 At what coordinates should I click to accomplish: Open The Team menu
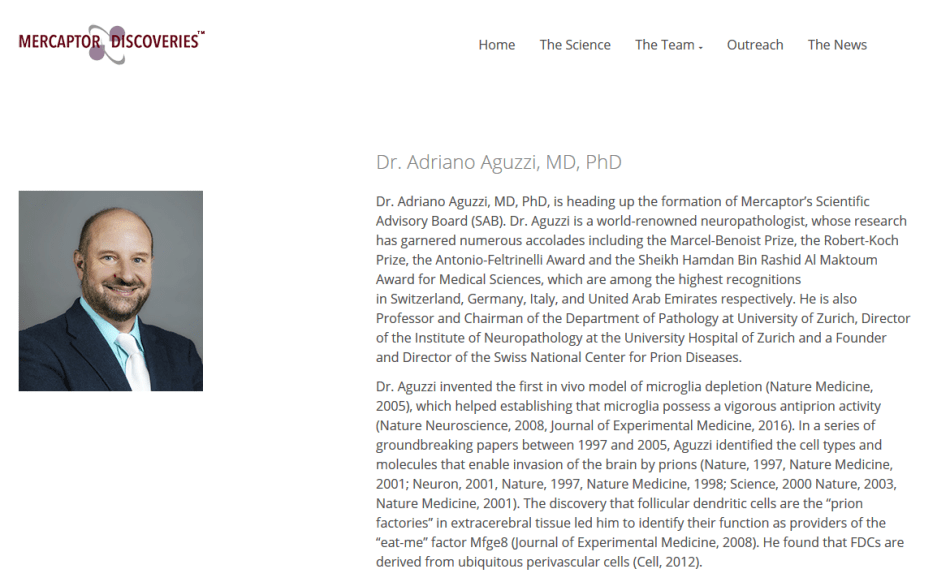pyautogui.click(x=665, y=45)
